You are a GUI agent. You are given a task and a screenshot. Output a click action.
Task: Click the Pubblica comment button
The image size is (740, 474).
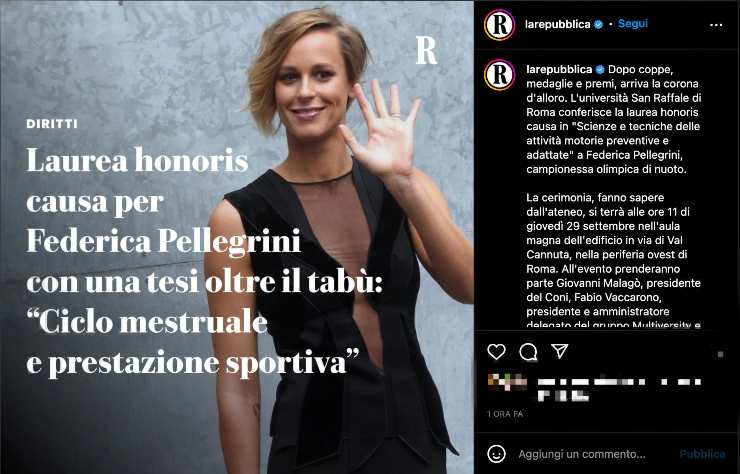coord(702,454)
